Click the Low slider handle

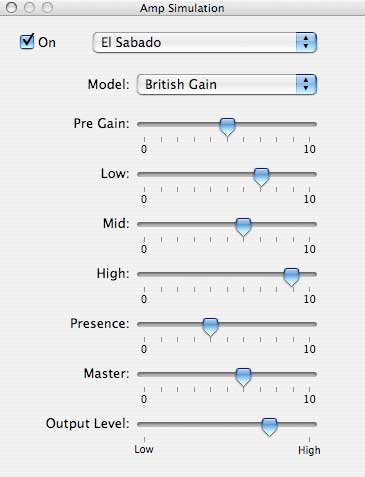point(261,177)
